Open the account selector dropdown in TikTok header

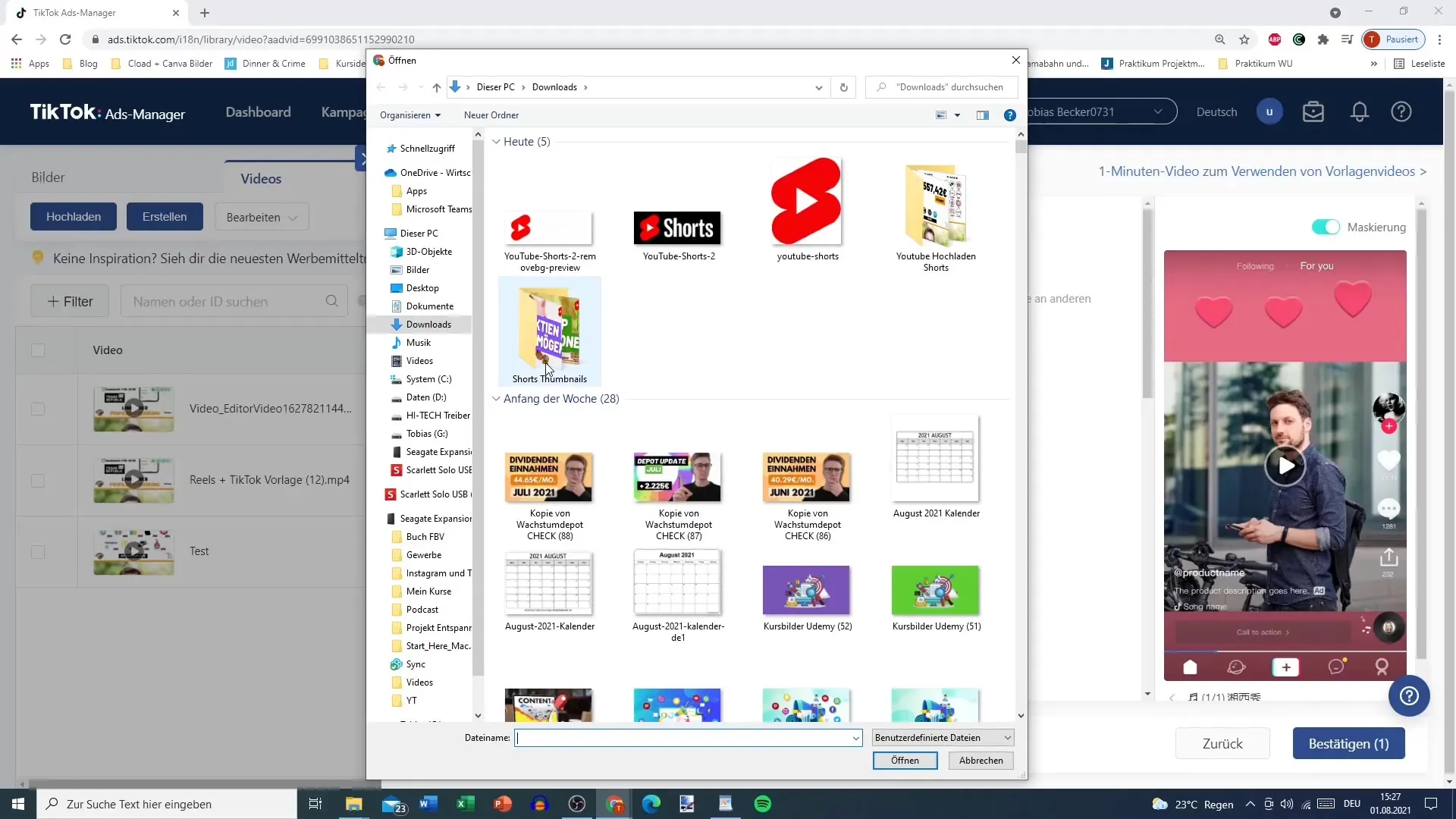(1101, 112)
